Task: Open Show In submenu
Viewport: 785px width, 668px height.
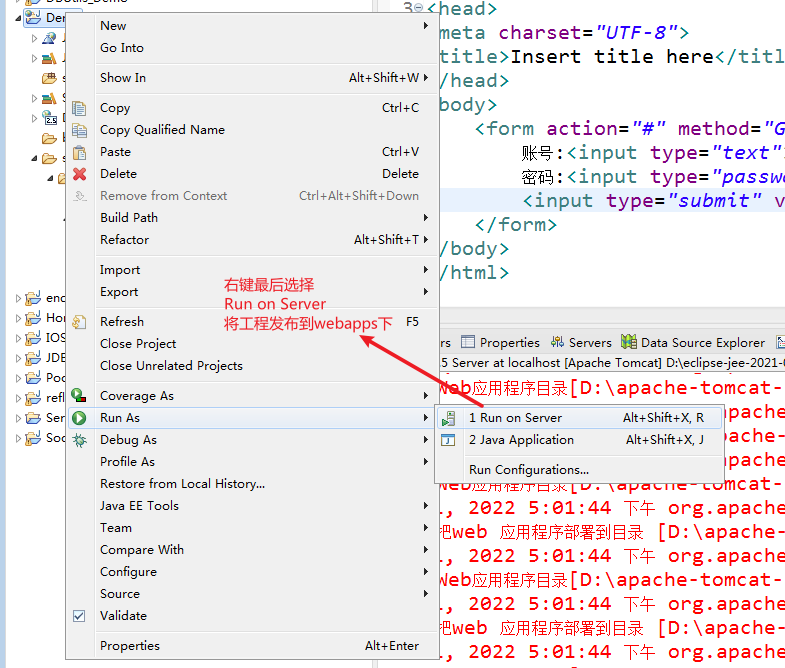Action: point(252,78)
